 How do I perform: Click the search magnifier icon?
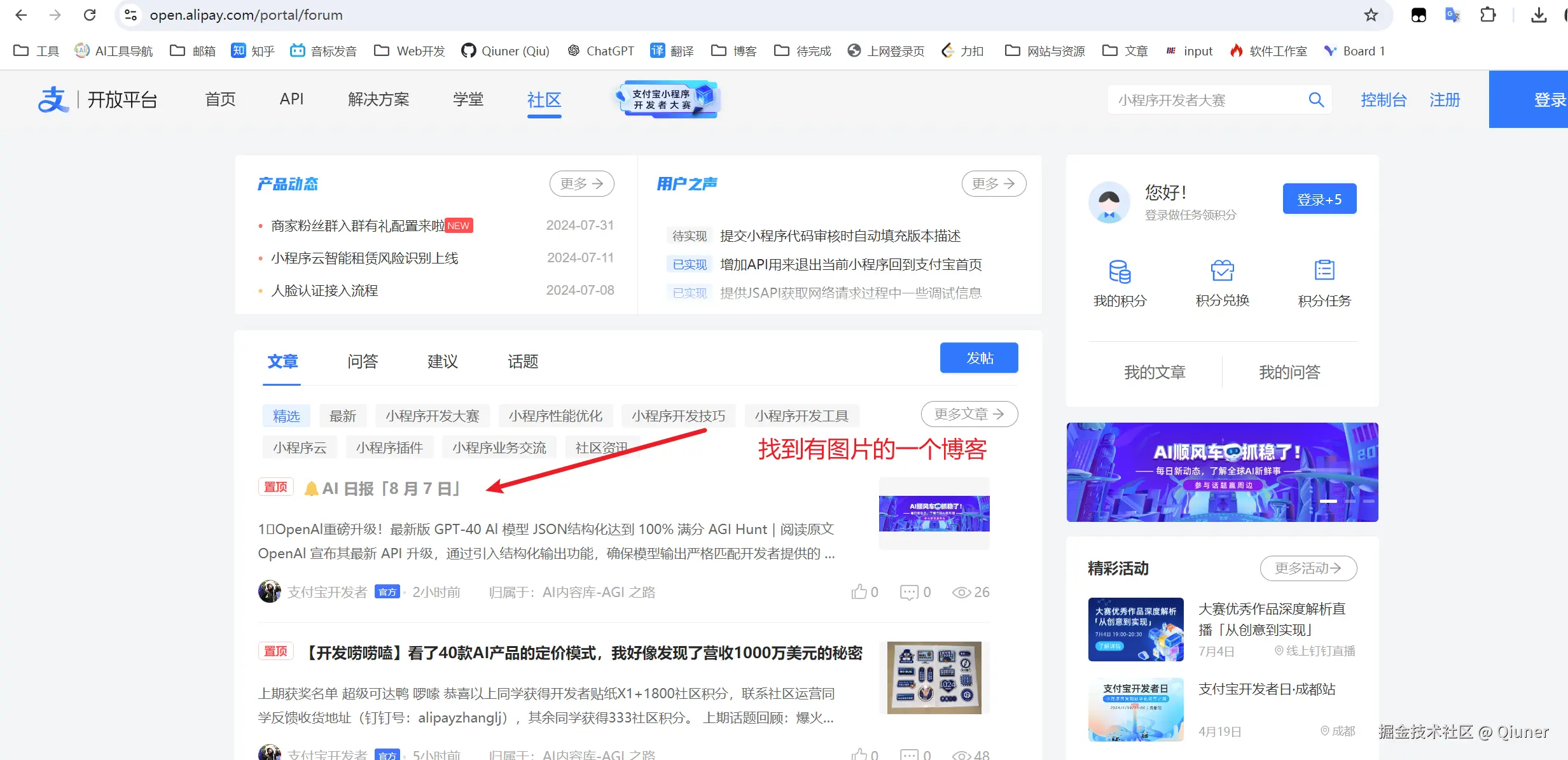click(x=1316, y=100)
